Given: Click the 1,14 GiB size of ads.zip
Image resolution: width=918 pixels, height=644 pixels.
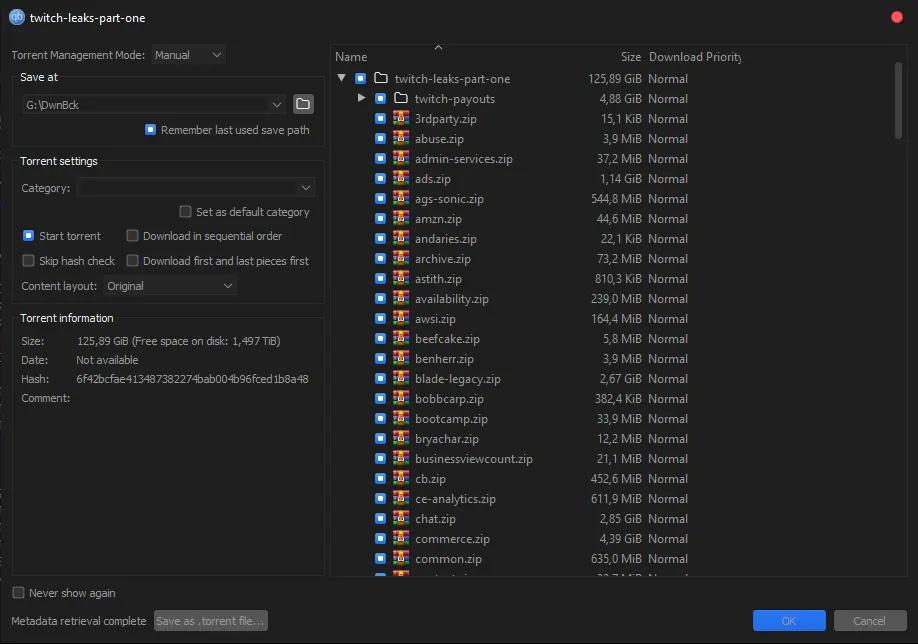Looking at the screenshot, I should (620, 178).
